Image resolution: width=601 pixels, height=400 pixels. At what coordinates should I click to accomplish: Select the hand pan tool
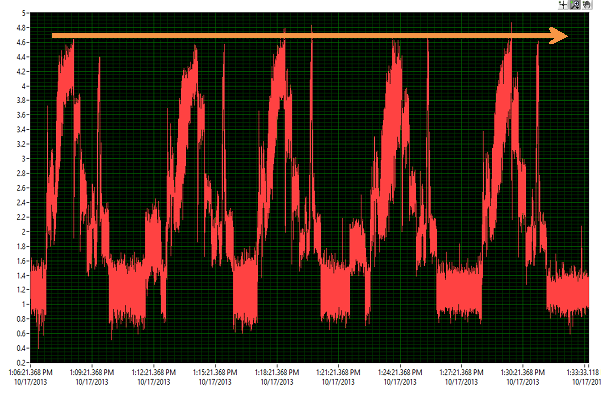point(586,5)
